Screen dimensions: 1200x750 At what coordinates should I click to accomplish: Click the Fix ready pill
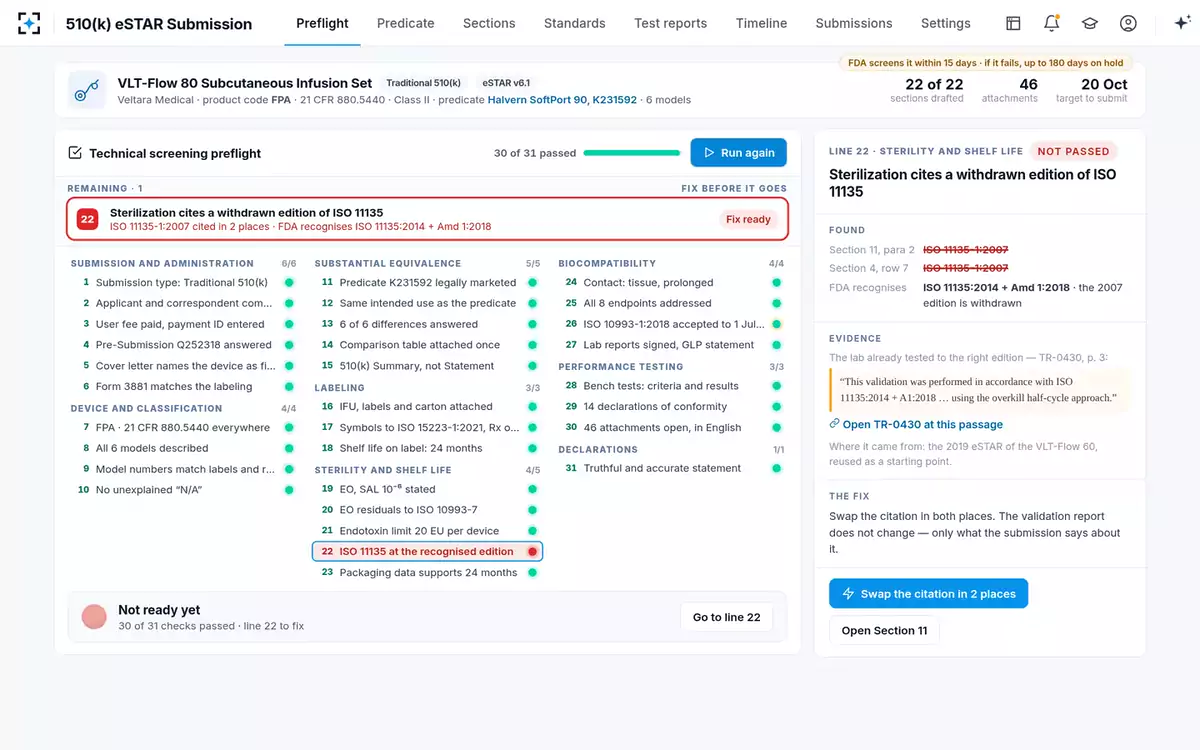748,219
